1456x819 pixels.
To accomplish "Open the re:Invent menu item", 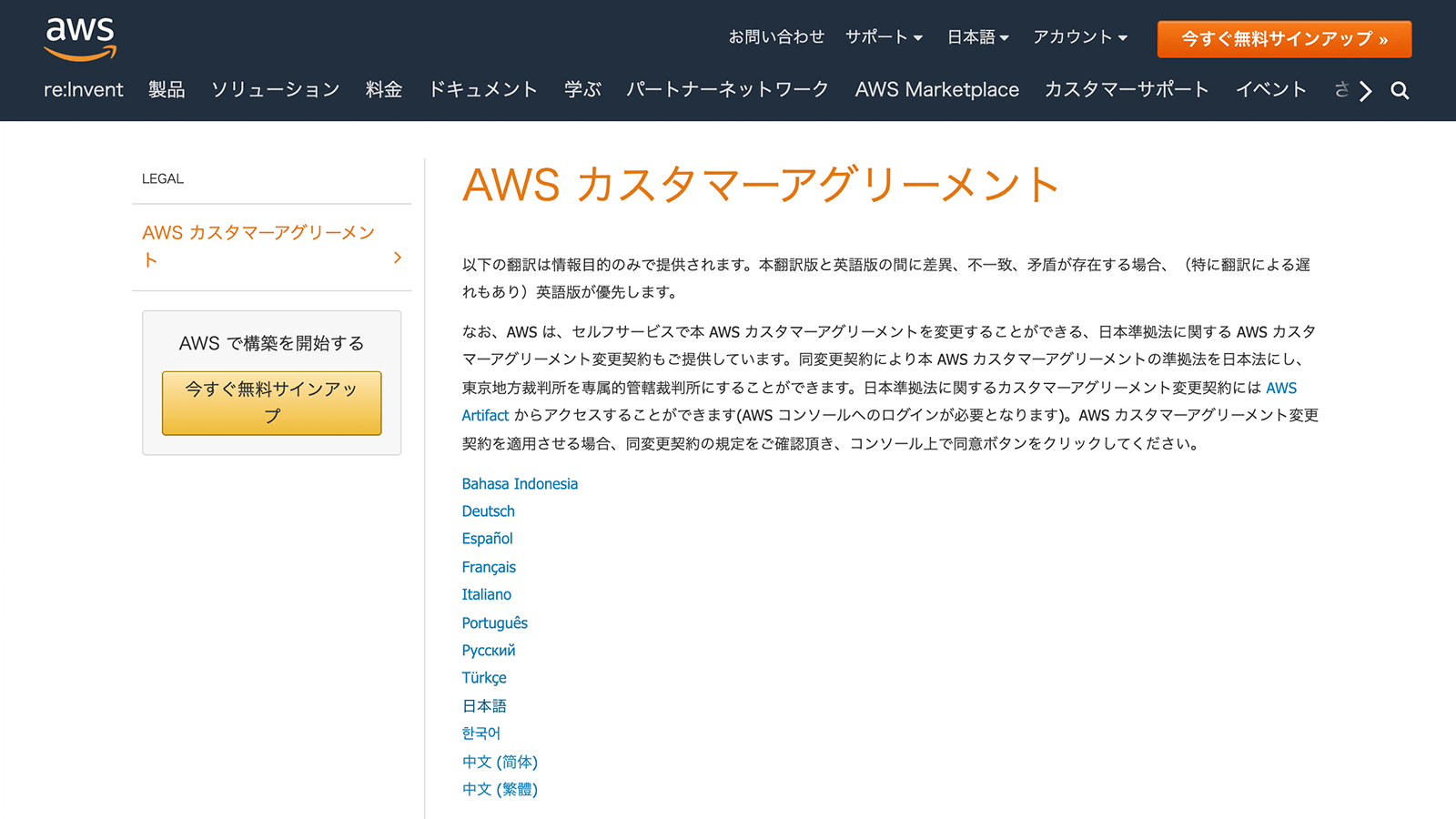I will [x=84, y=90].
